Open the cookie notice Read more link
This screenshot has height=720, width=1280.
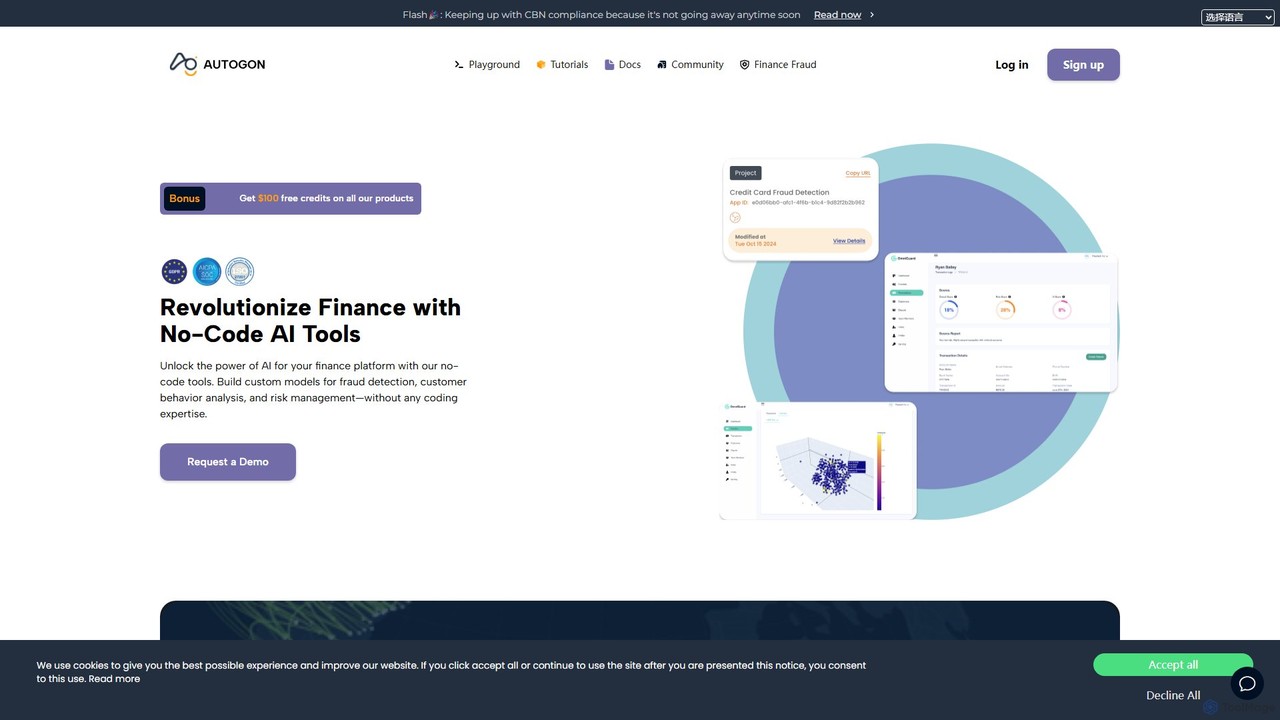(x=114, y=679)
